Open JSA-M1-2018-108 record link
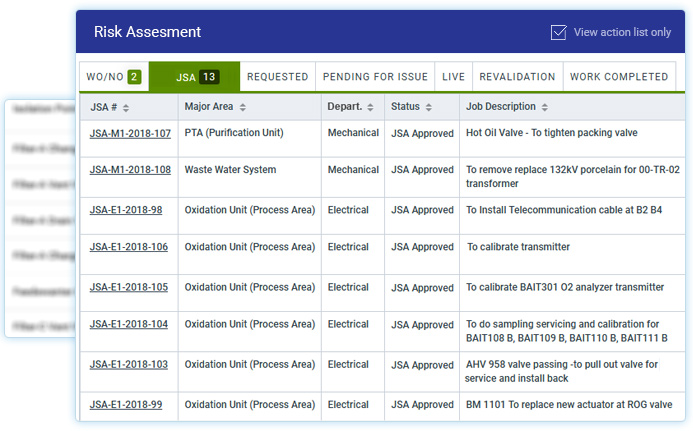Screen dimensions: 693x431 [130, 170]
